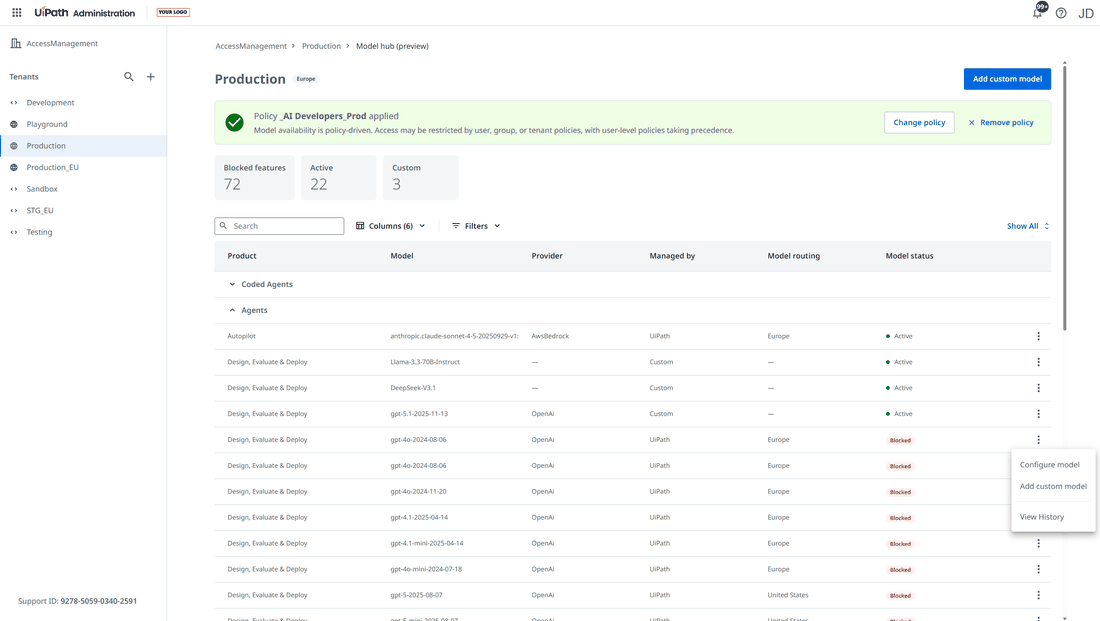Sort by the Product column header

pos(242,256)
